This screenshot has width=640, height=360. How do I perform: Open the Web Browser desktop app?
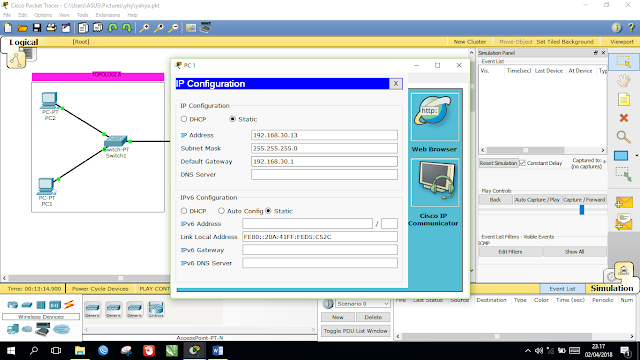coord(434,117)
